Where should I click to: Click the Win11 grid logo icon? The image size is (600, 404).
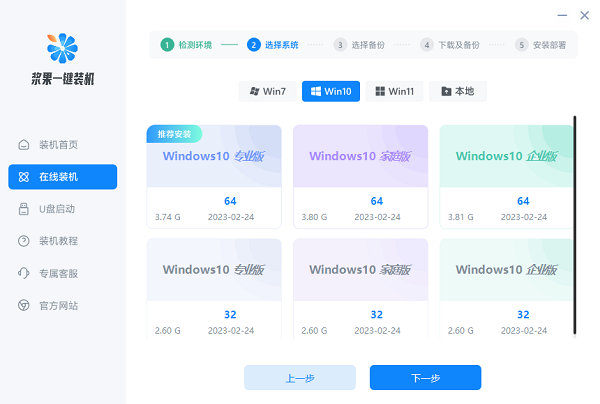coord(380,91)
